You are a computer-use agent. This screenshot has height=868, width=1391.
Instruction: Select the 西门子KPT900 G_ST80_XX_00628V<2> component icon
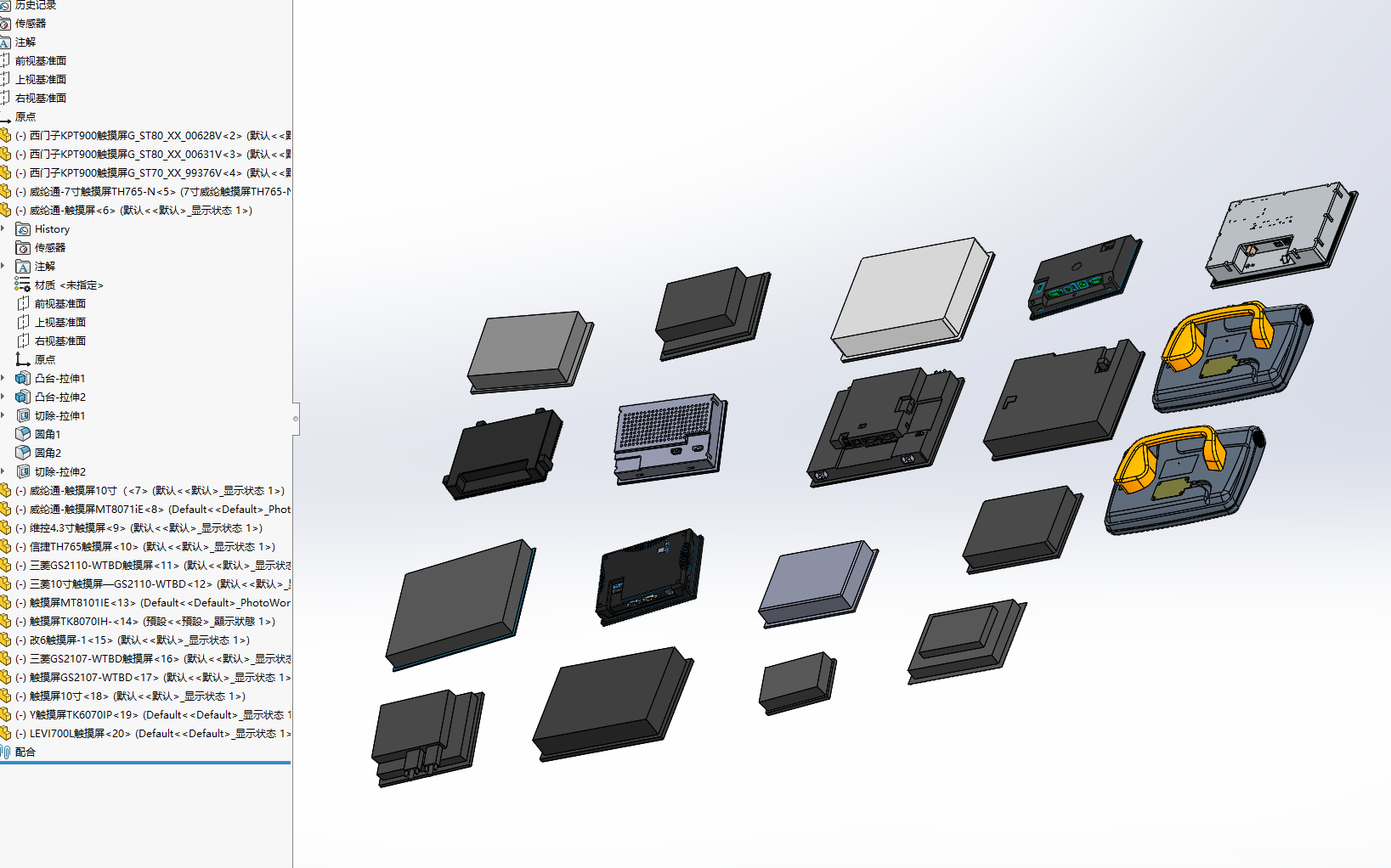5,136
